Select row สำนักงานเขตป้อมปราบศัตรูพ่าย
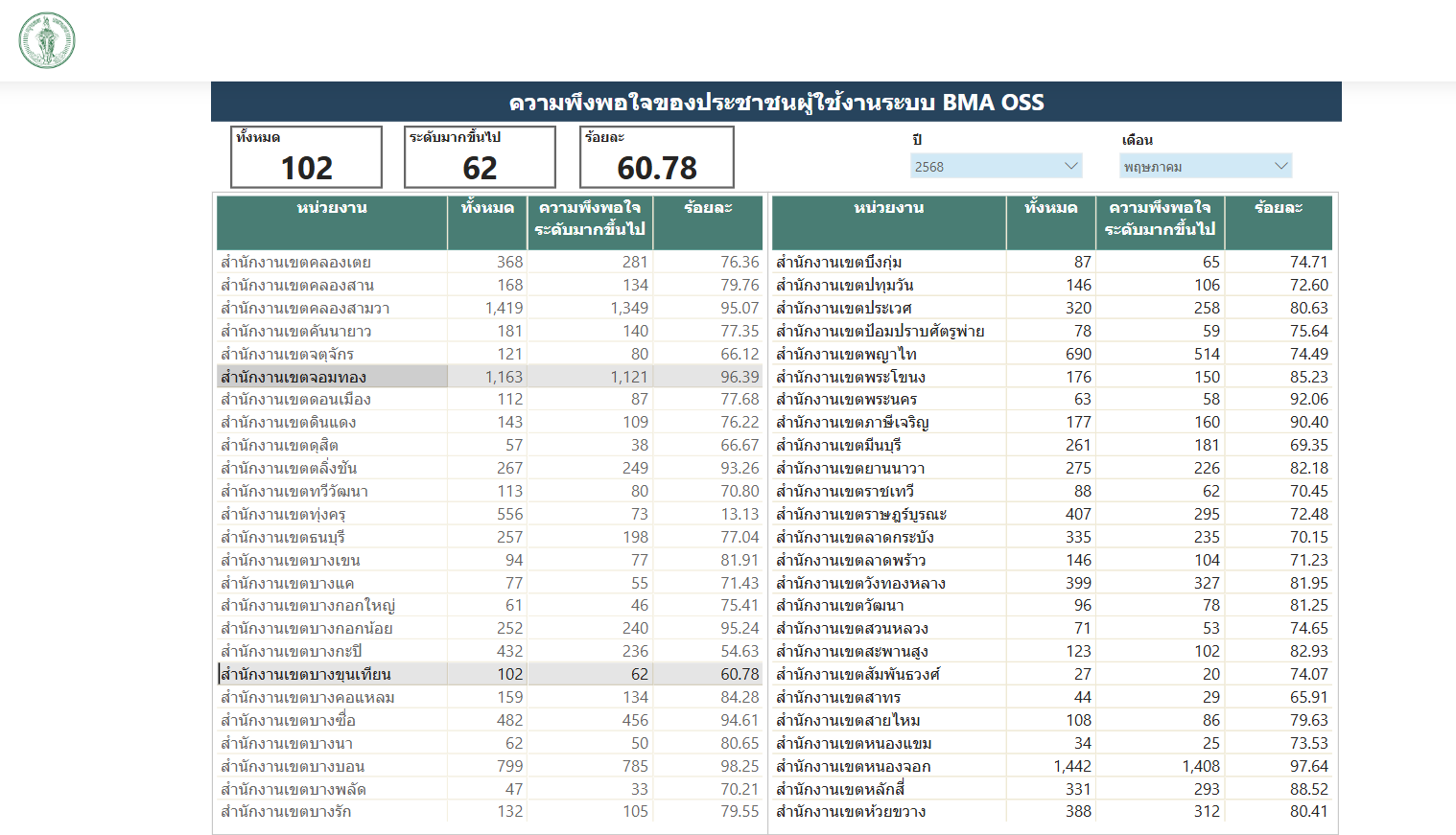The height and width of the screenshot is (835, 1456). [1052, 331]
